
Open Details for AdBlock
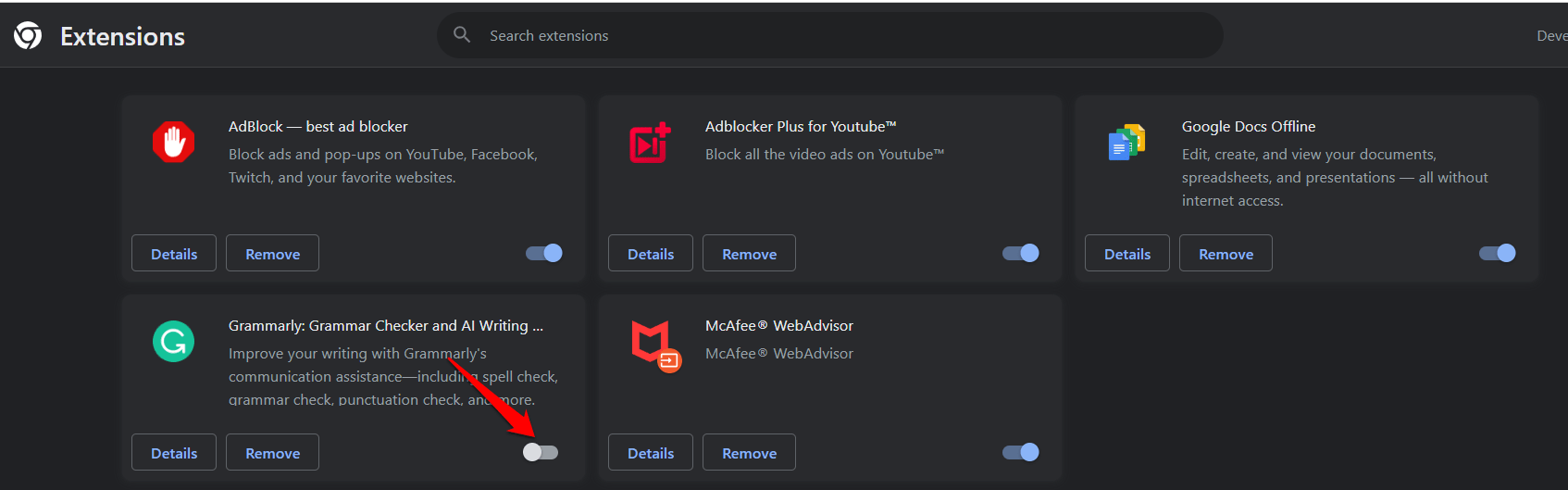[x=174, y=254]
